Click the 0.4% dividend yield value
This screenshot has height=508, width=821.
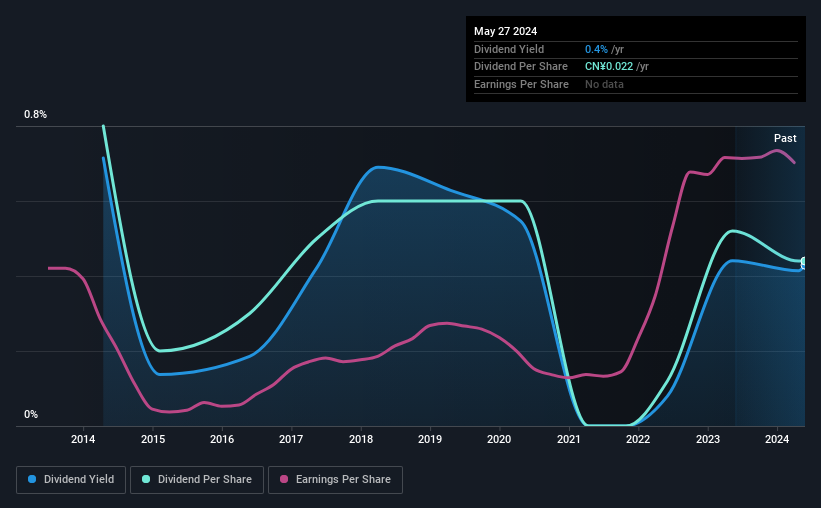point(596,49)
